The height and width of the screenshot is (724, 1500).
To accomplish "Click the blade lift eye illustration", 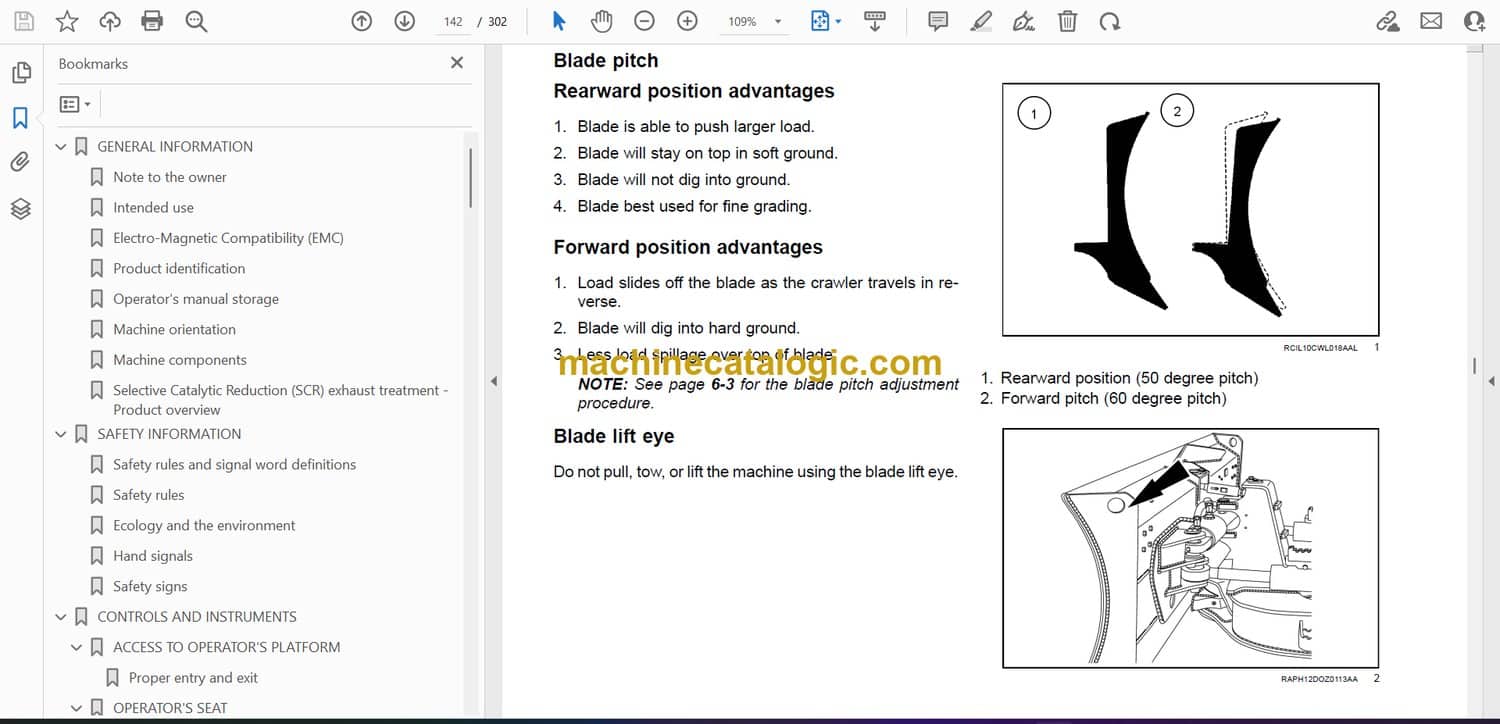I will tap(1190, 548).
